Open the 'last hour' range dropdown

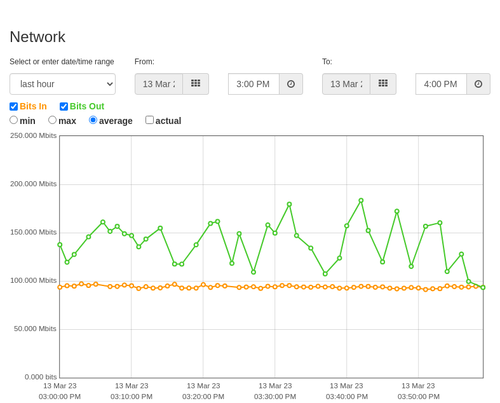coord(63,84)
